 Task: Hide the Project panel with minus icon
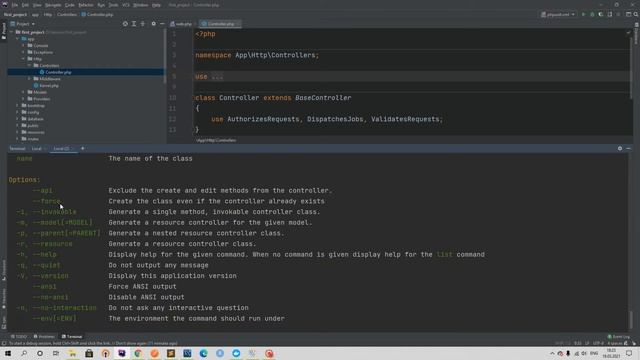(x=162, y=24)
